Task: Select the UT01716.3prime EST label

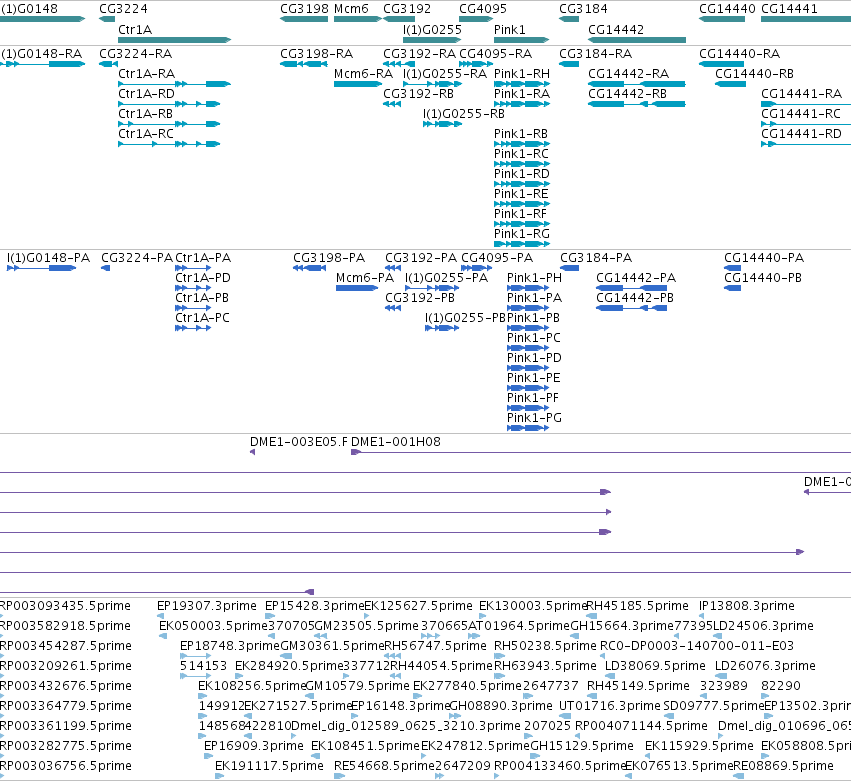Action: 610,707
